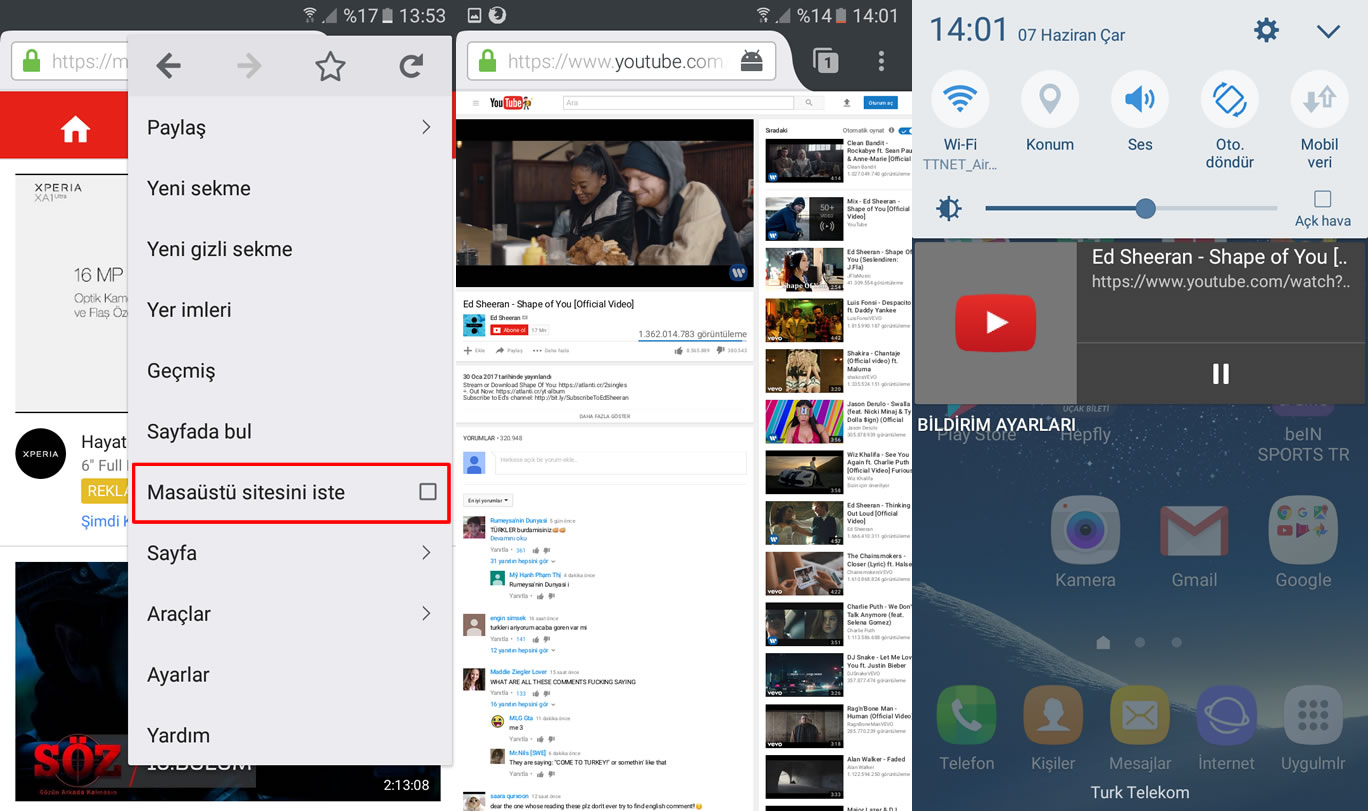Toggle the Ses sound setting
Viewport: 1368px width, 811px height.
click(1140, 99)
